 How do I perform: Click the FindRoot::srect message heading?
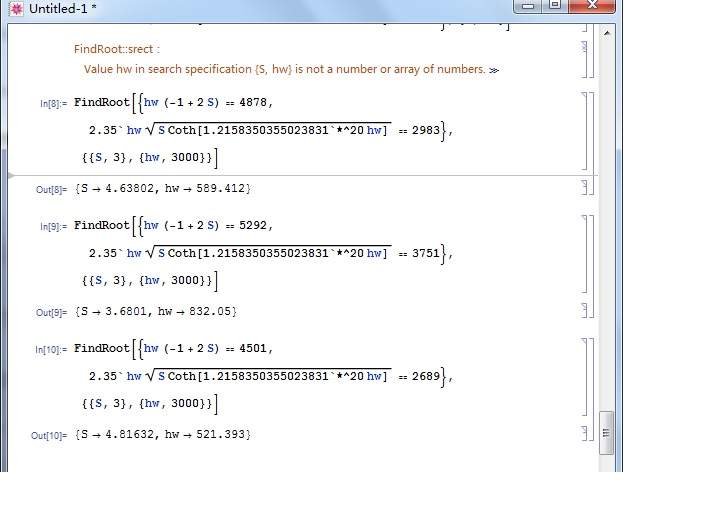[x=117, y=49]
